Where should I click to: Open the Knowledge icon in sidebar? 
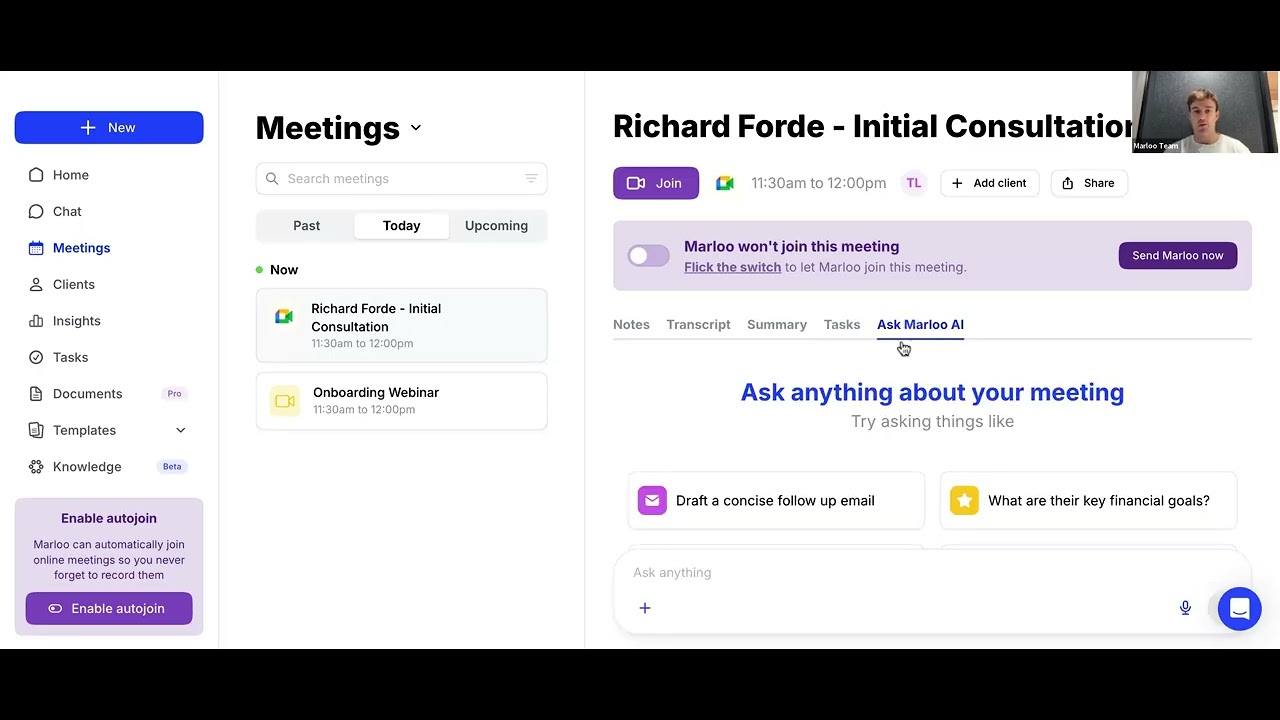pos(36,467)
